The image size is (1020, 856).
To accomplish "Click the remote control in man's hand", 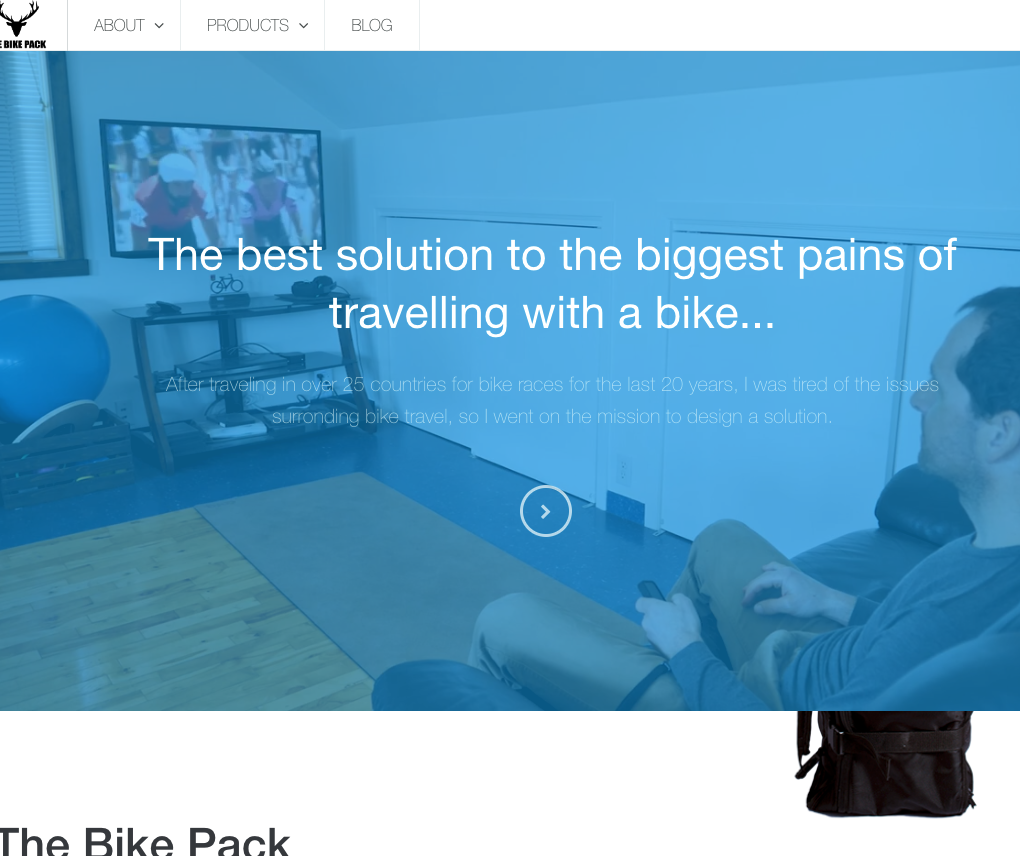I will point(652,590).
